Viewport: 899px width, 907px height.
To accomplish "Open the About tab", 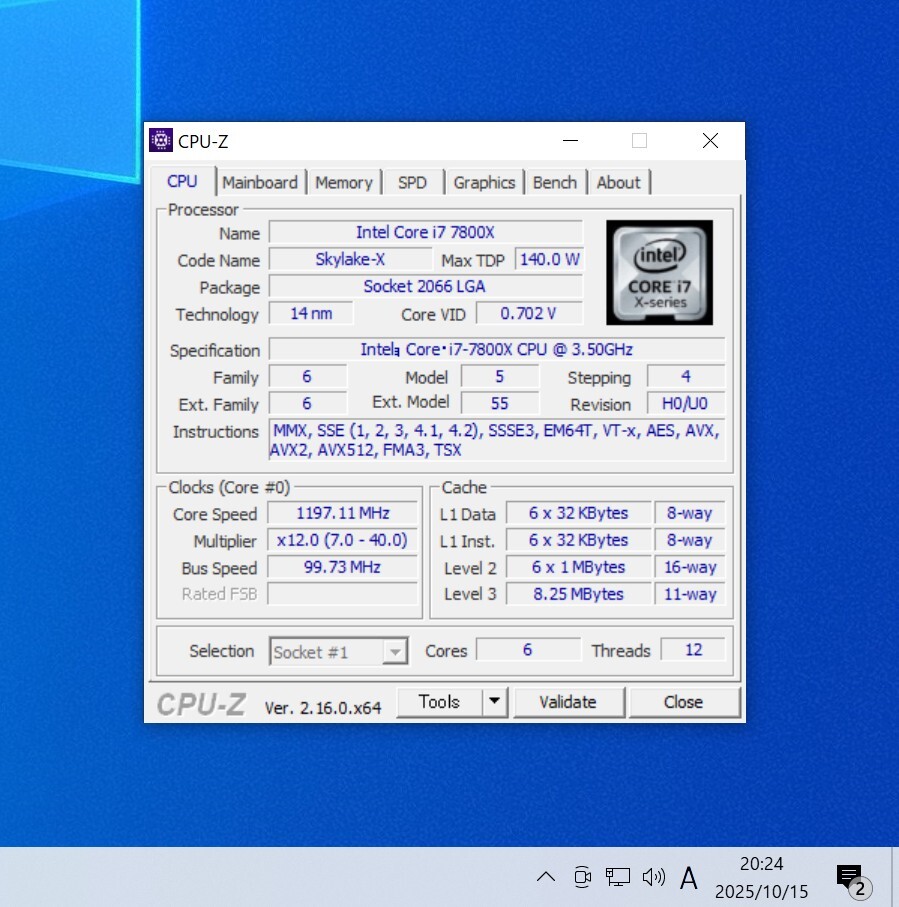I will tap(618, 183).
